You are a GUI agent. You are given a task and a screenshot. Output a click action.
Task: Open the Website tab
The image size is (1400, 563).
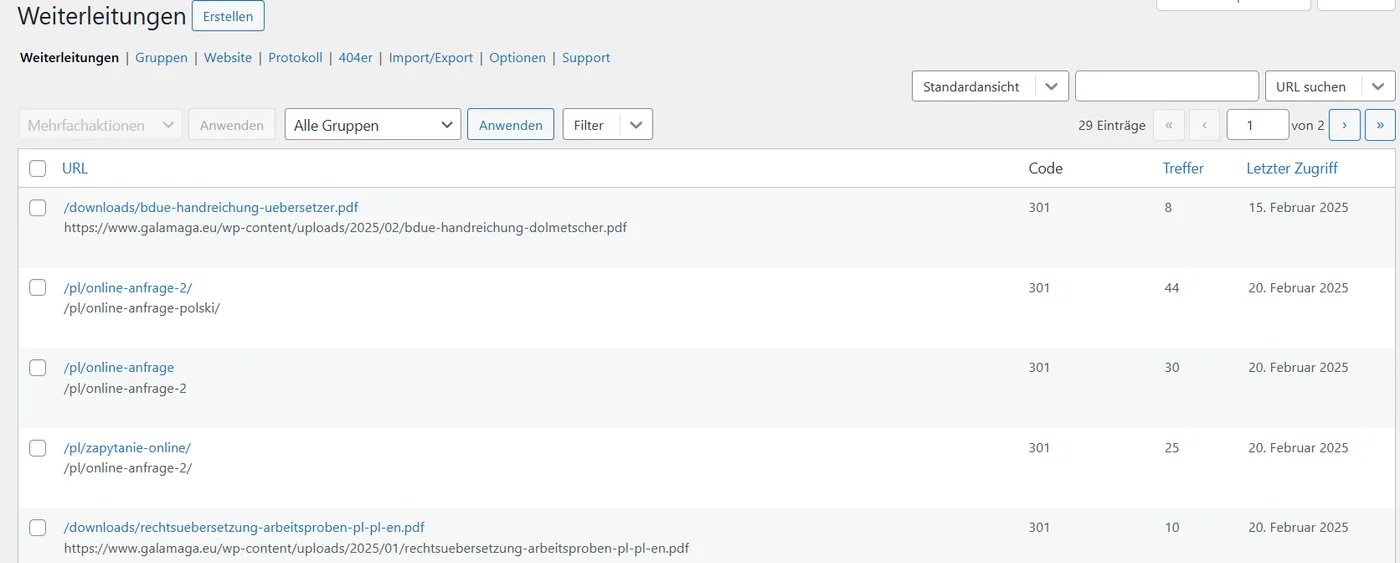(x=228, y=58)
